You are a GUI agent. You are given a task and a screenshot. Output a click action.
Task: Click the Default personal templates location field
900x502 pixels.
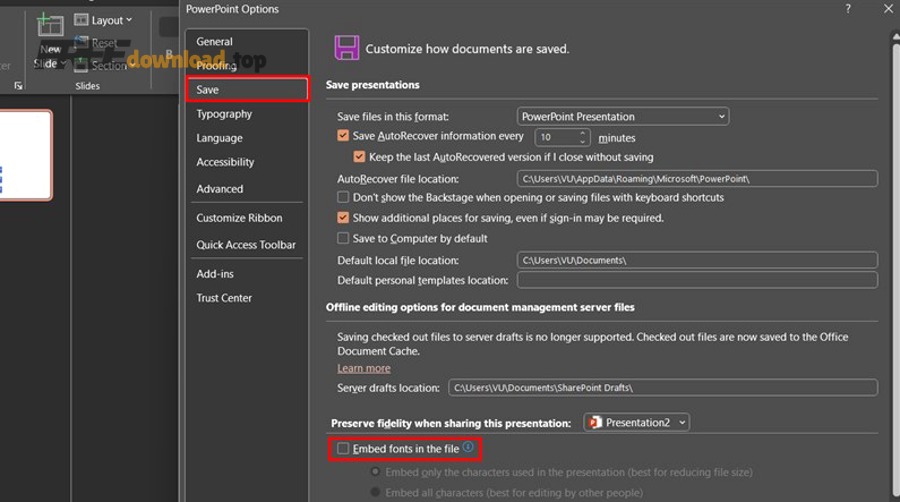point(697,280)
